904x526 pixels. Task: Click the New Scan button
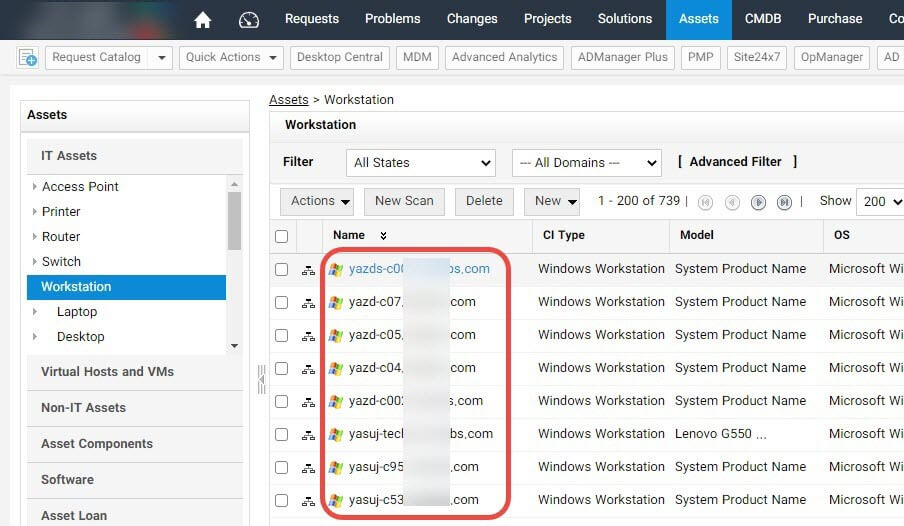point(404,201)
